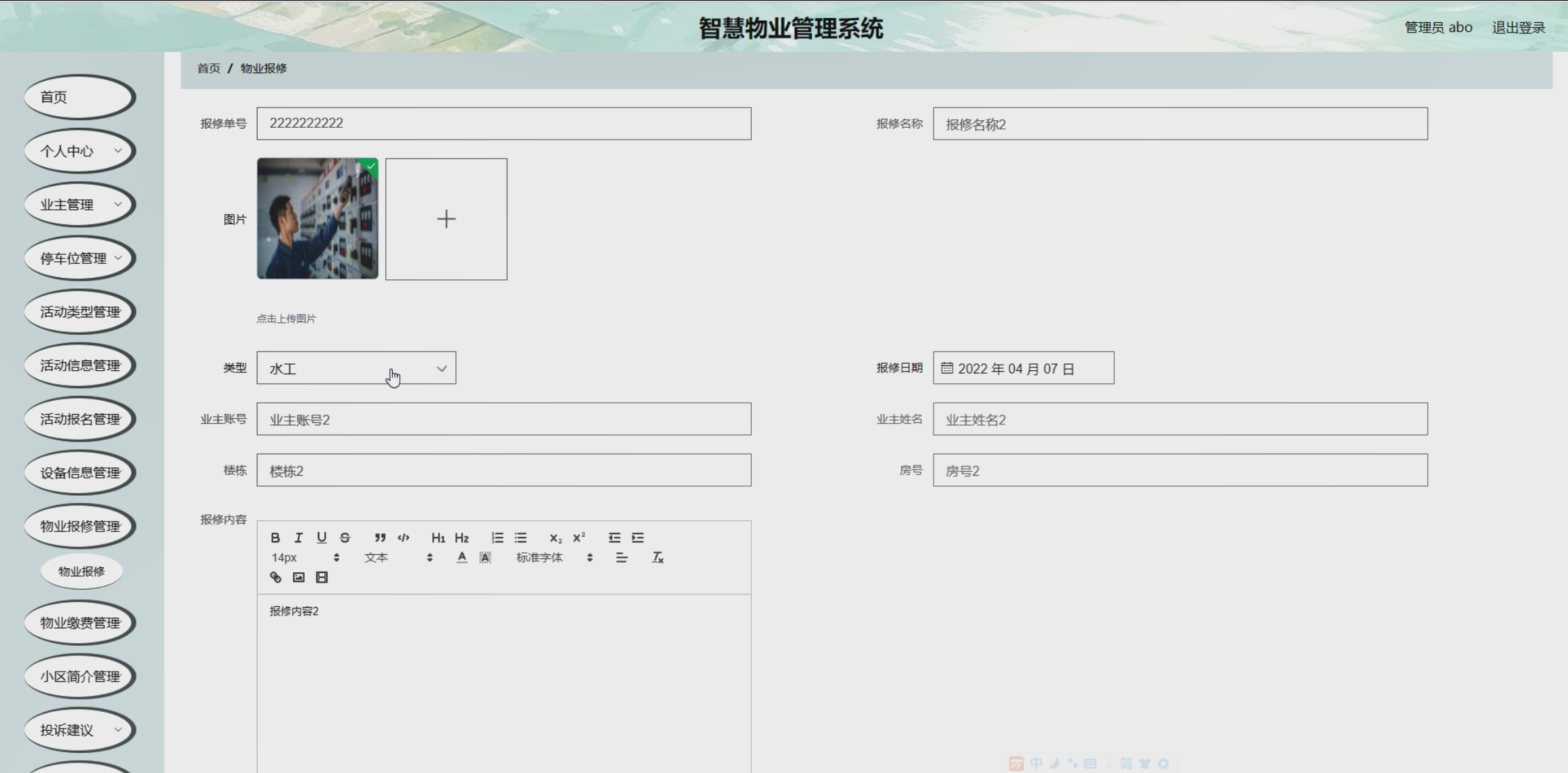Open the 类型 dropdown showing 水工
1568x773 pixels.
(x=356, y=368)
